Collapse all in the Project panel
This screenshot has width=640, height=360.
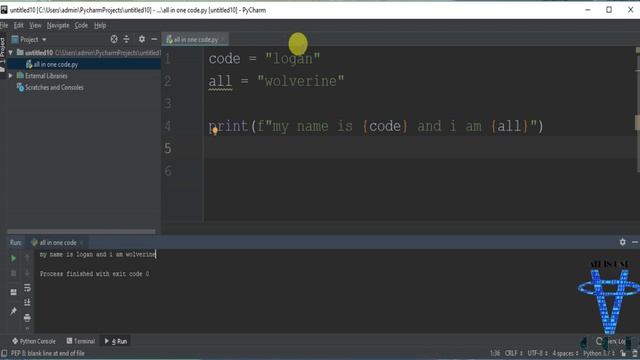126,39
